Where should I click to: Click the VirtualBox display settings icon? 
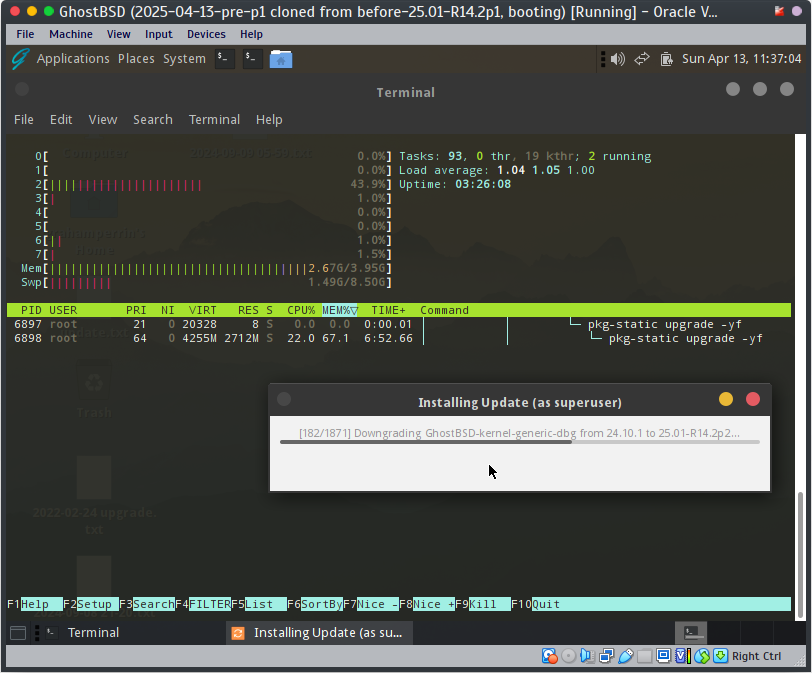tap(663, 656)
